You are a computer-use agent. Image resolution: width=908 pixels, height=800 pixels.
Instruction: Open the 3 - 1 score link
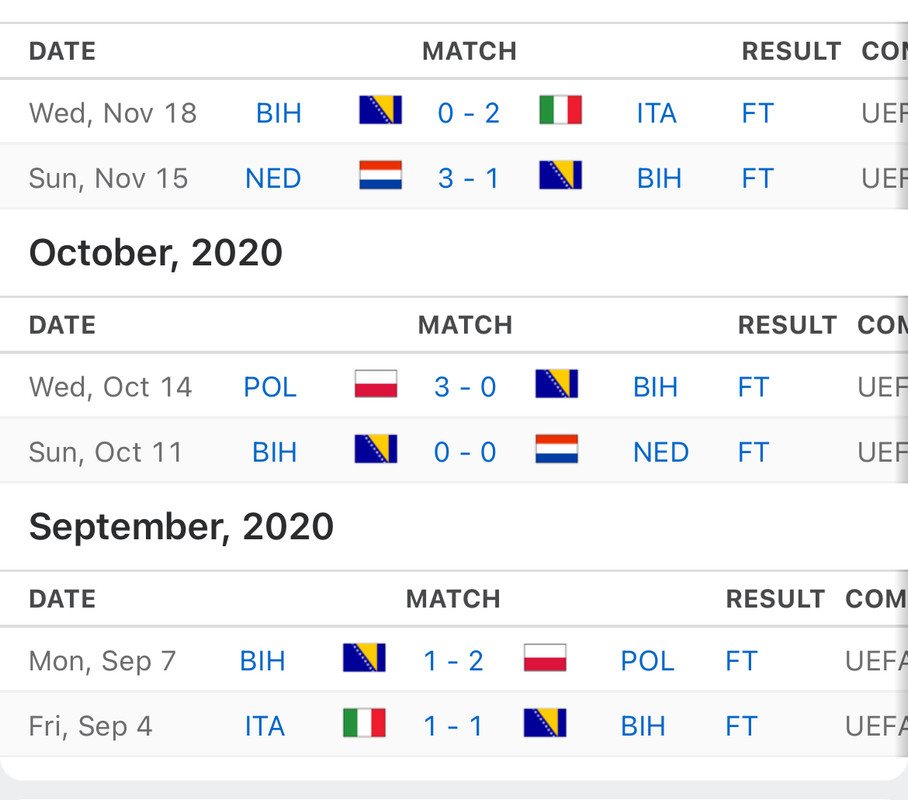click(x=468, y=178)
